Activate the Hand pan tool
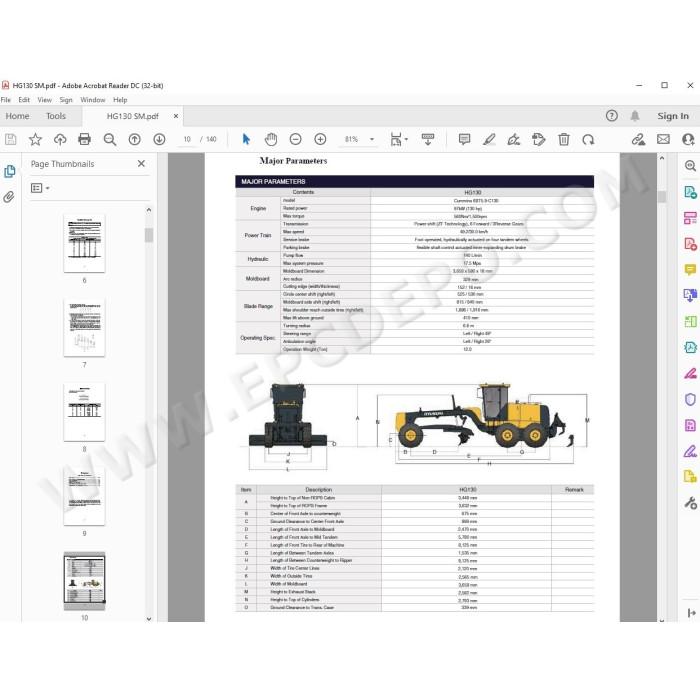700x700 pixels. [271, 140]
